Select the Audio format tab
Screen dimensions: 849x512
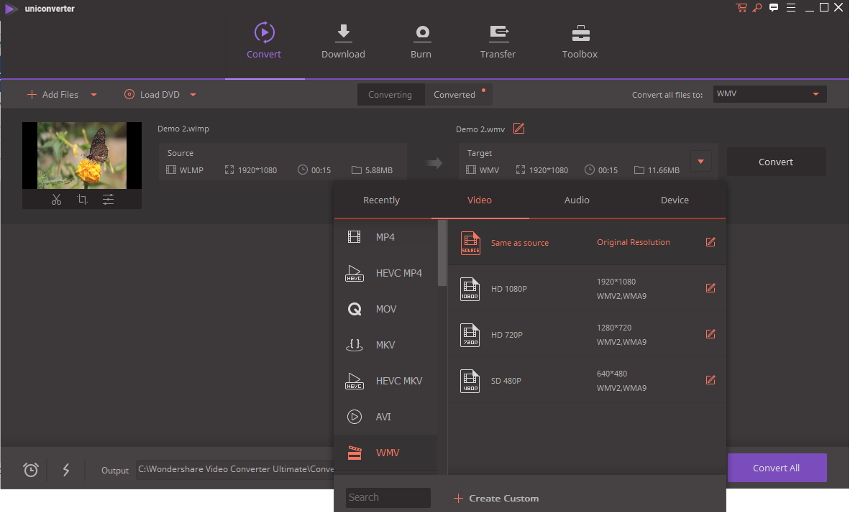pyautogui.click(x=577, y=200)
